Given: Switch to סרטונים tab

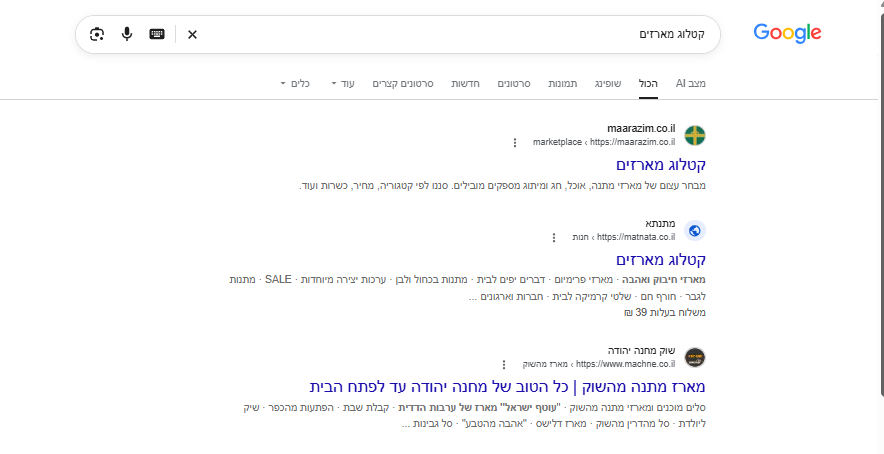Looking at the screenshot, I should coord(514,83).
